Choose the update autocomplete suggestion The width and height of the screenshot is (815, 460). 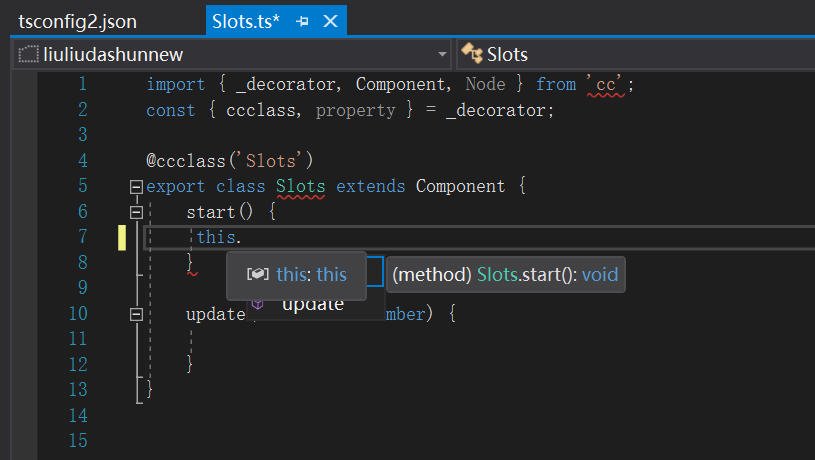click(x=313, y=304)
